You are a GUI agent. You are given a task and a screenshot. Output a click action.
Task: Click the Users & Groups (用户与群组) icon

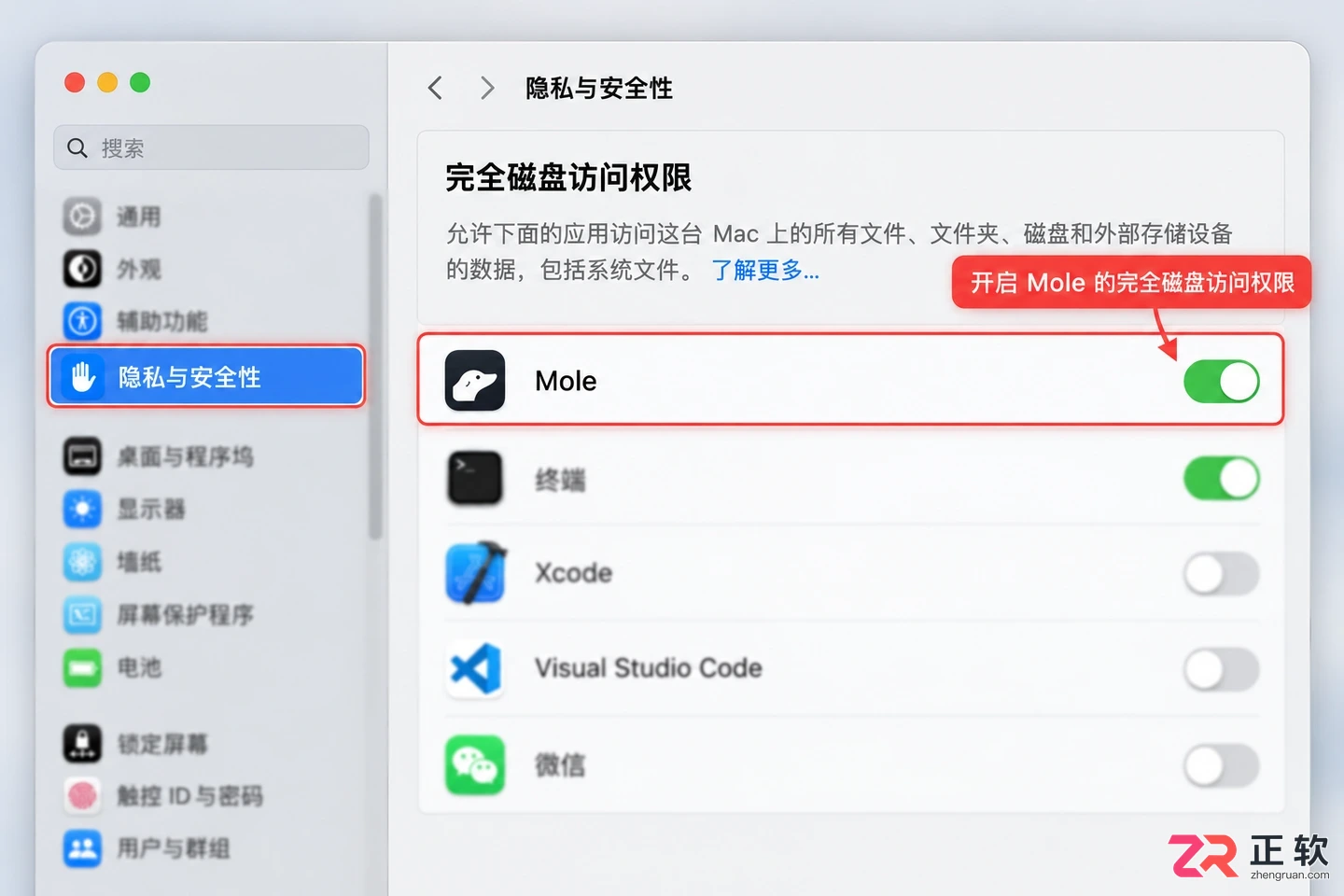point(82,848)
